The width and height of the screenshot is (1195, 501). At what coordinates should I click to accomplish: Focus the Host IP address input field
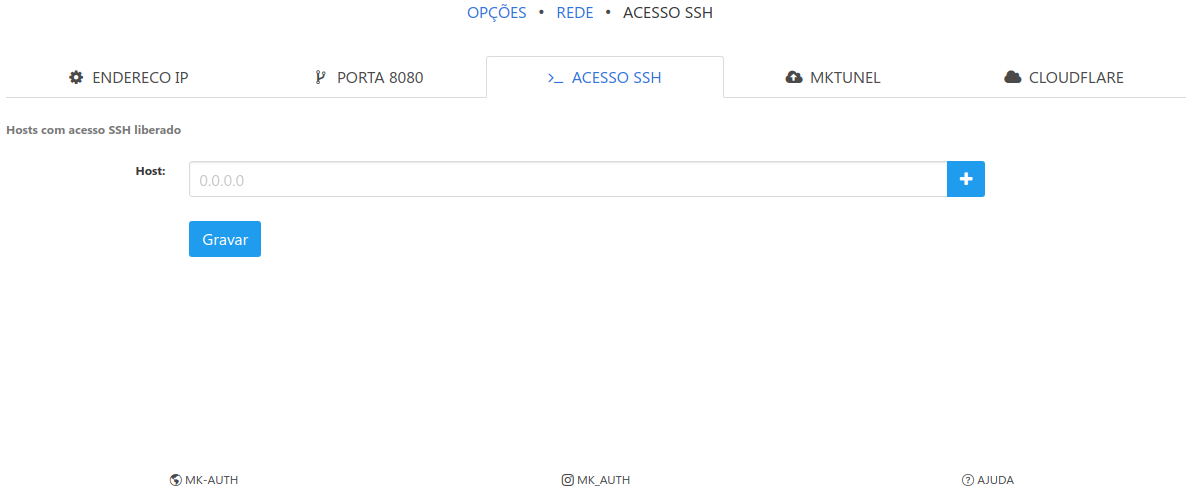click(x=567, y=180)
